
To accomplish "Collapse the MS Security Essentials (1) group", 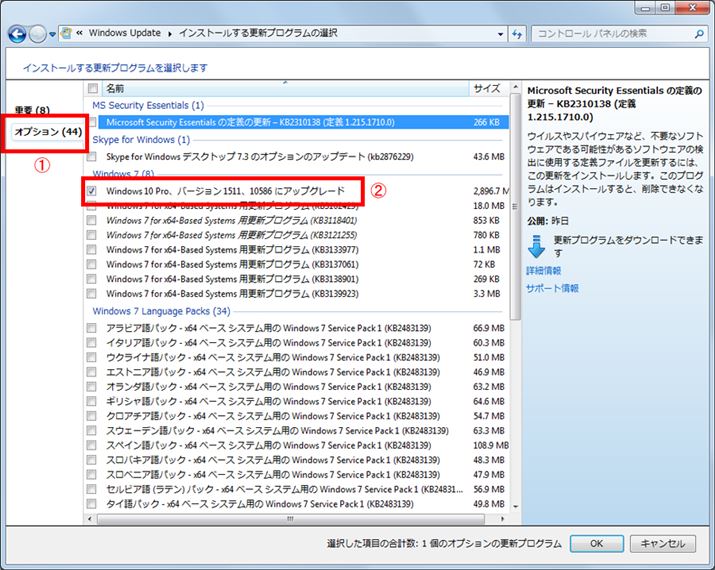I will coord(148,105).
